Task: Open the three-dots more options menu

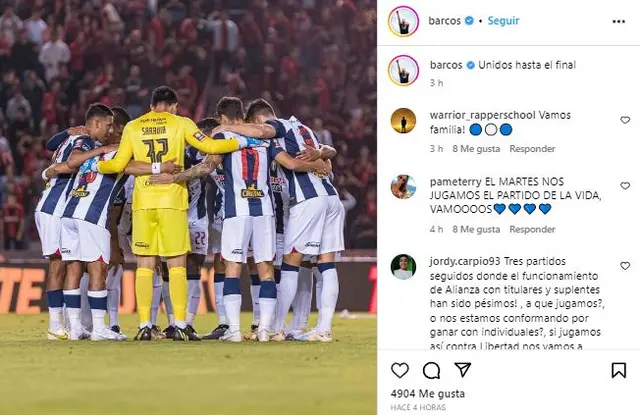Action: [x=618, y=21]
